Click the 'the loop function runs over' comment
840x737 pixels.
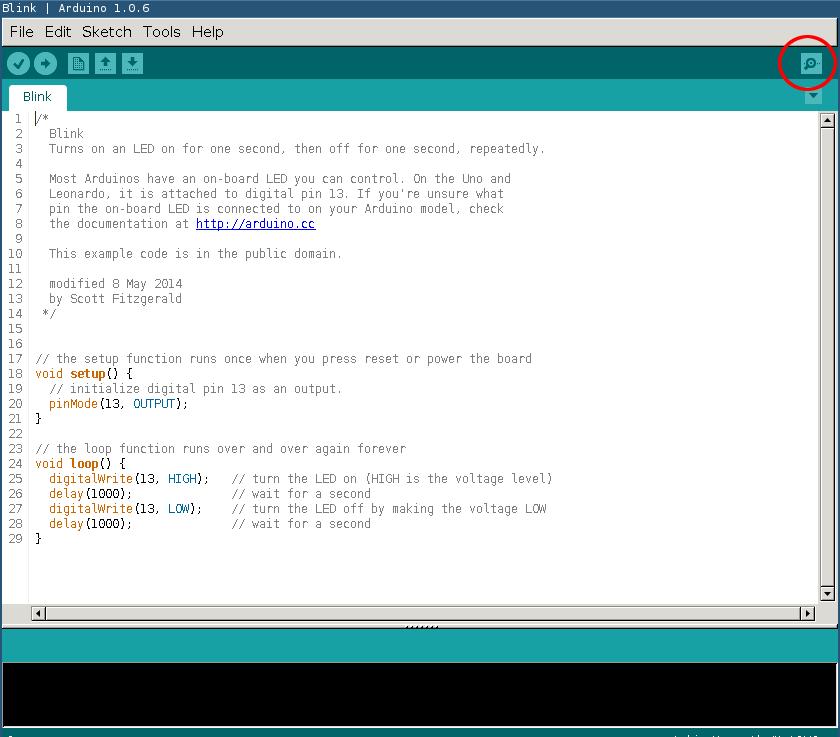coord(221,449)
